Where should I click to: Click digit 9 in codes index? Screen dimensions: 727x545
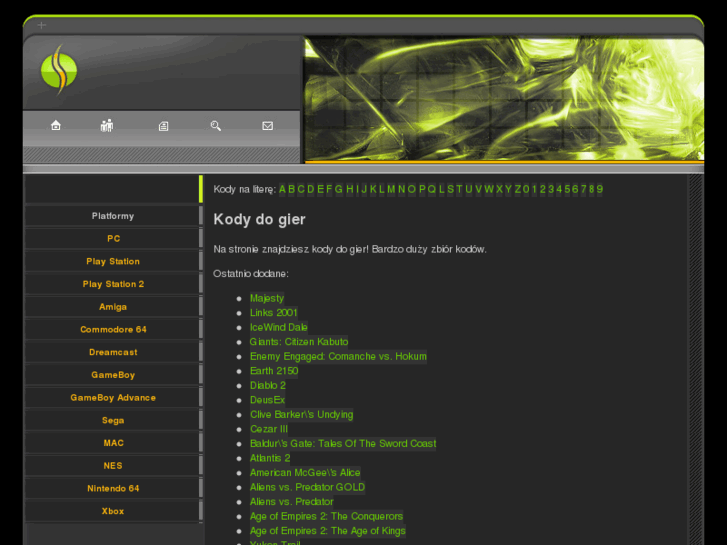click(599, 189)
